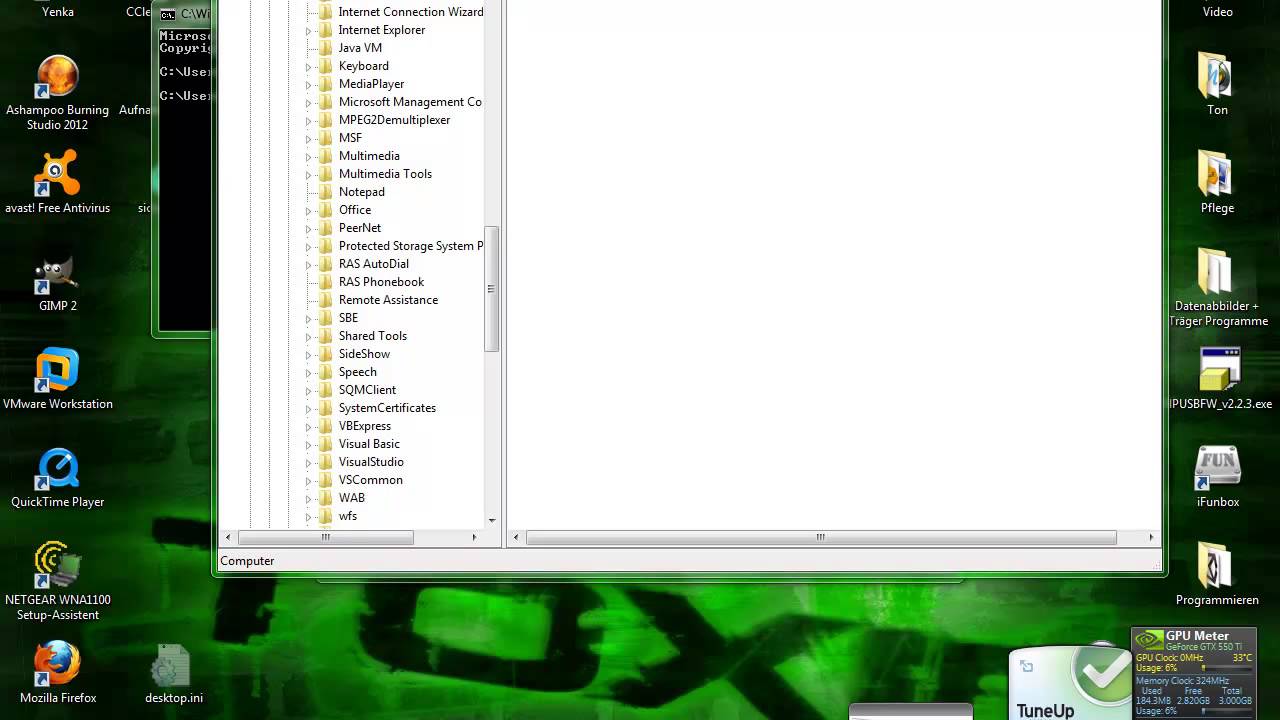Expand the Speech registry key arrow

point(308,373)
